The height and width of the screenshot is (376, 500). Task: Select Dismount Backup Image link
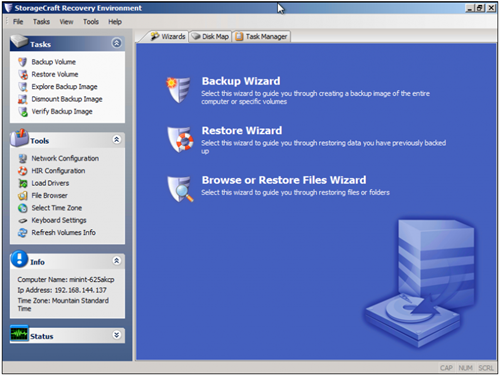point(67,99)
